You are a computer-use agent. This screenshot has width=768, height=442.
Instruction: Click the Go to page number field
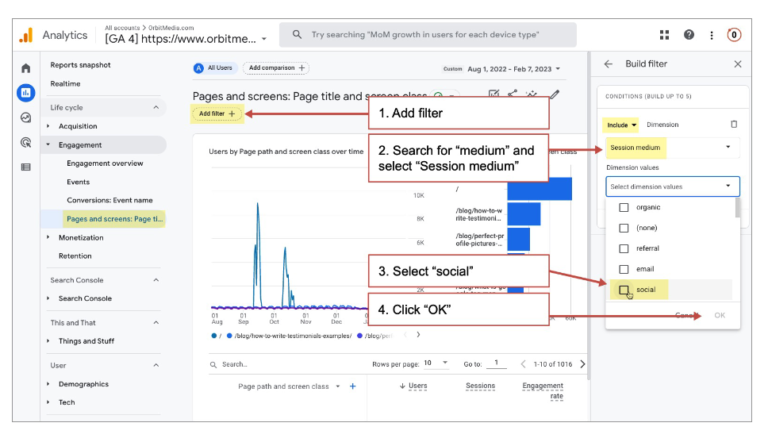click(497, 363)
